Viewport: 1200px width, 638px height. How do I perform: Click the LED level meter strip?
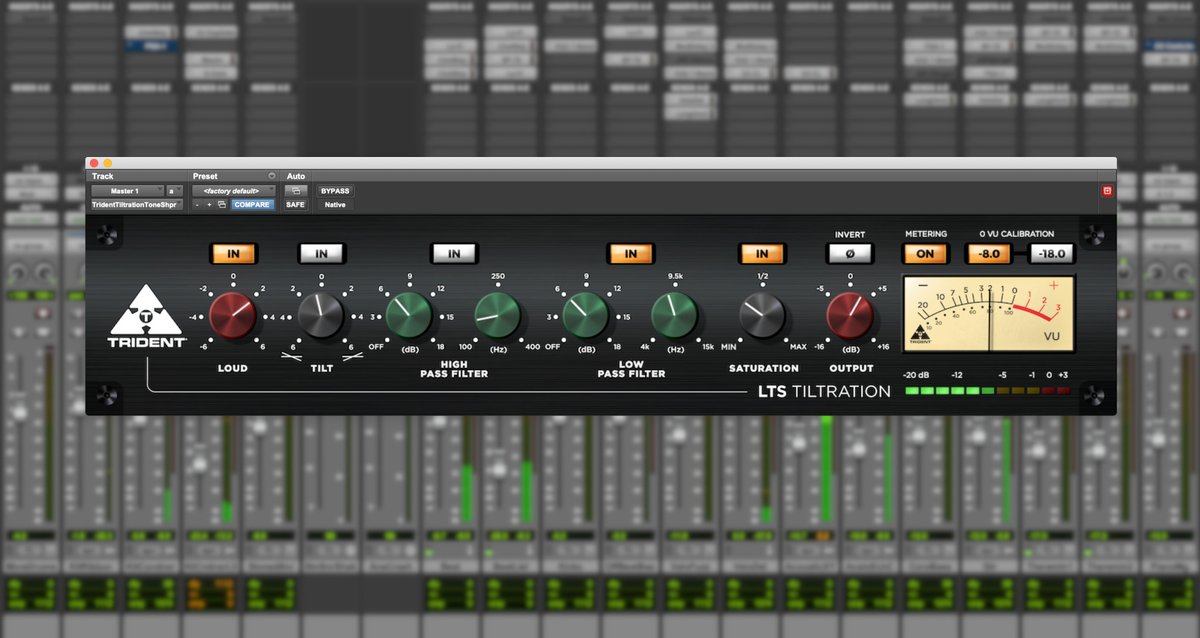click(x=987, y=390)
